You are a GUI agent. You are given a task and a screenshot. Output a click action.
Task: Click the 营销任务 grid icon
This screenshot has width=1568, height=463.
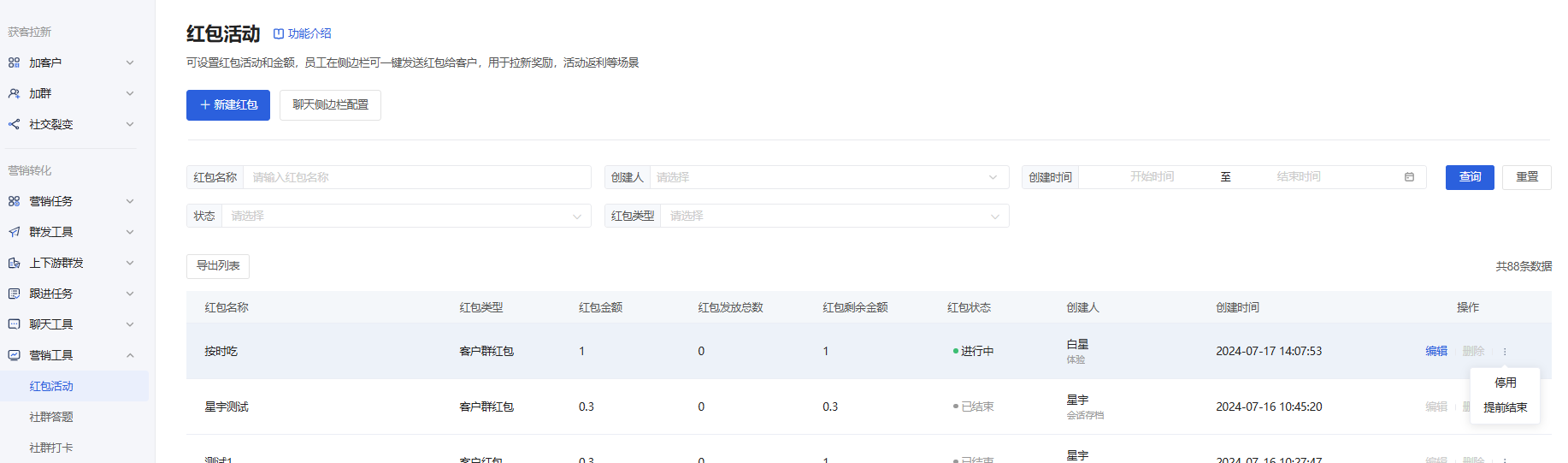(x=14, y=201)
